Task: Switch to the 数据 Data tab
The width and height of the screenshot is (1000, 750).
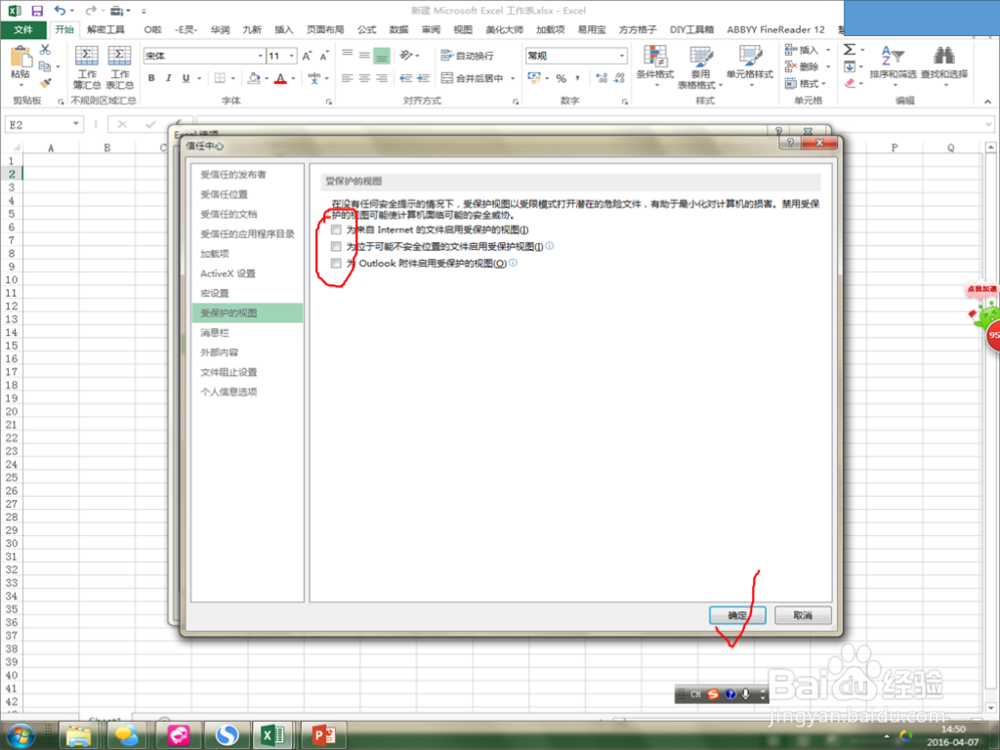Action: tap(399, 29)
